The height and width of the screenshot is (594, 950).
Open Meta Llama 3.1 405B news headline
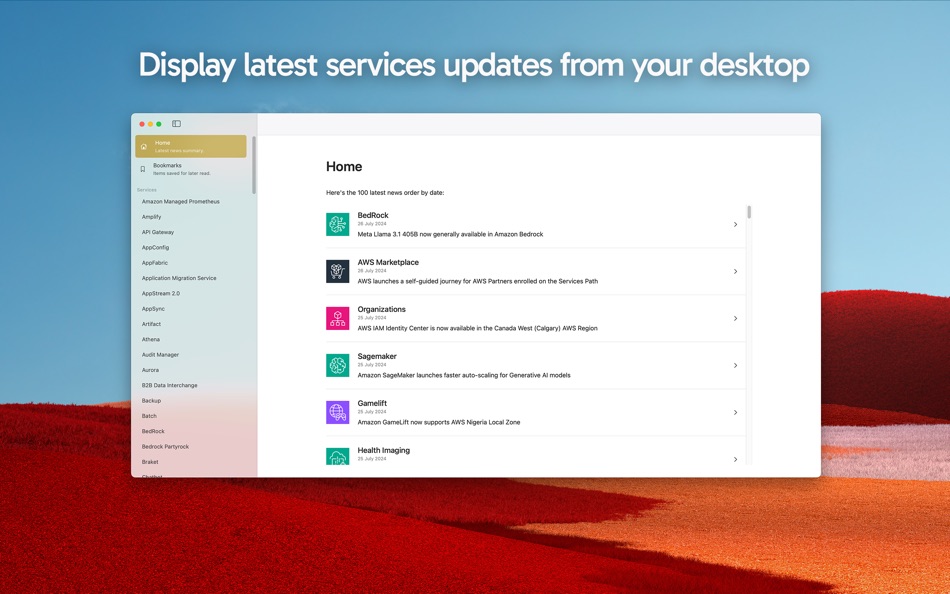[450, 234]
